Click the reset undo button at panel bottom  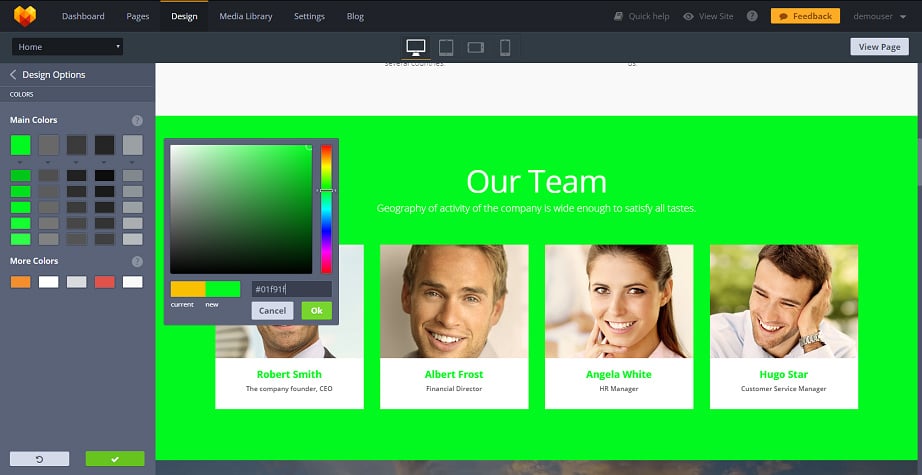point(39,459)
